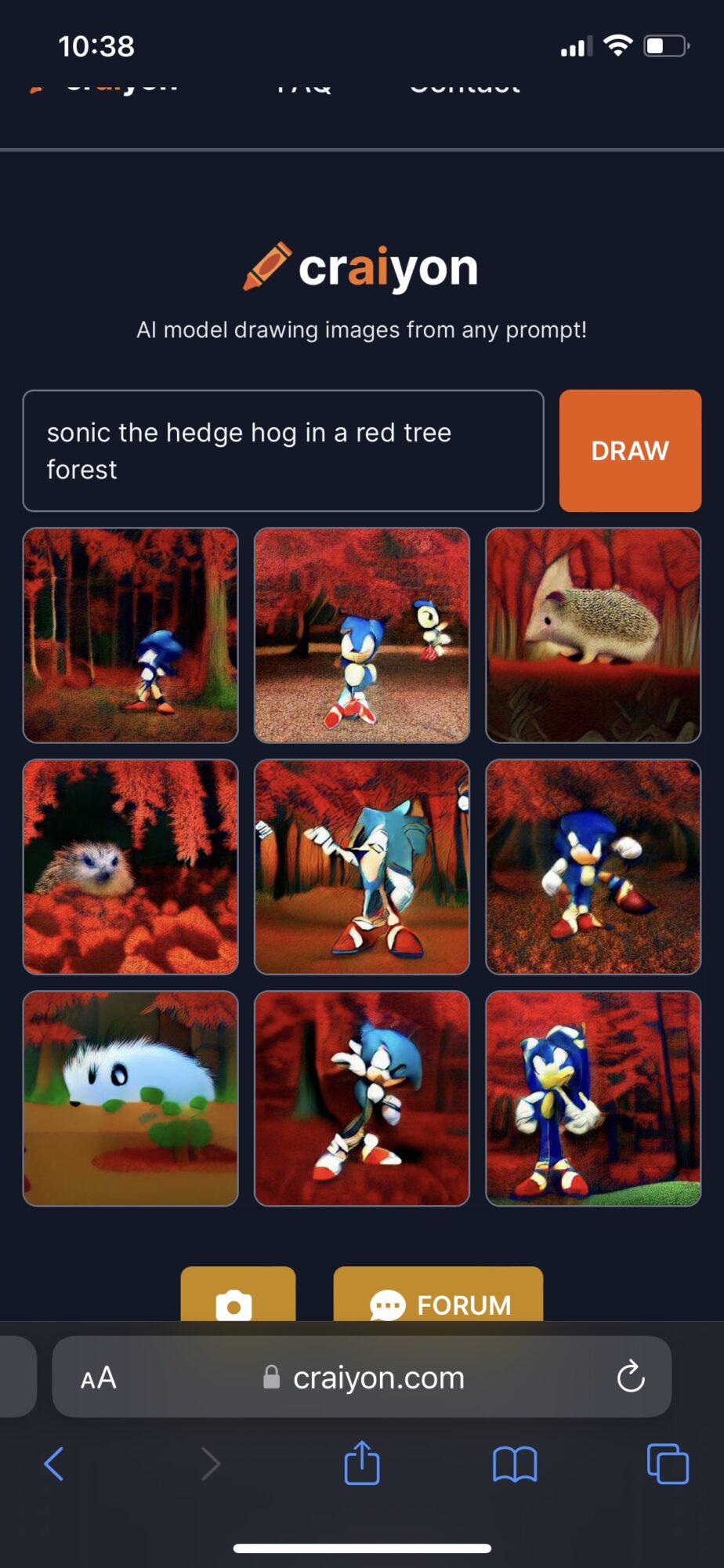Select the hedgehog peeking from red leaves
The width and height of the screenshot is (724, 1568).
131,867
